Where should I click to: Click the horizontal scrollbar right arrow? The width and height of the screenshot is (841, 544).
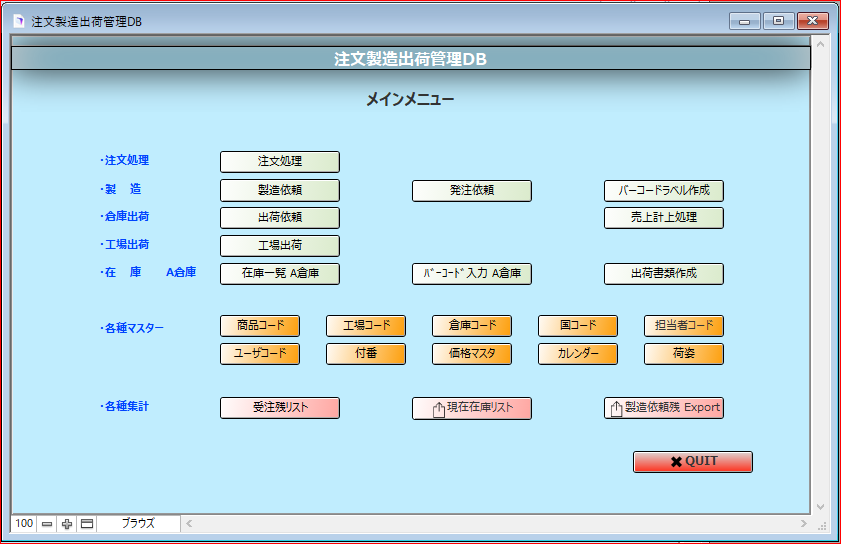click(803, 524)
